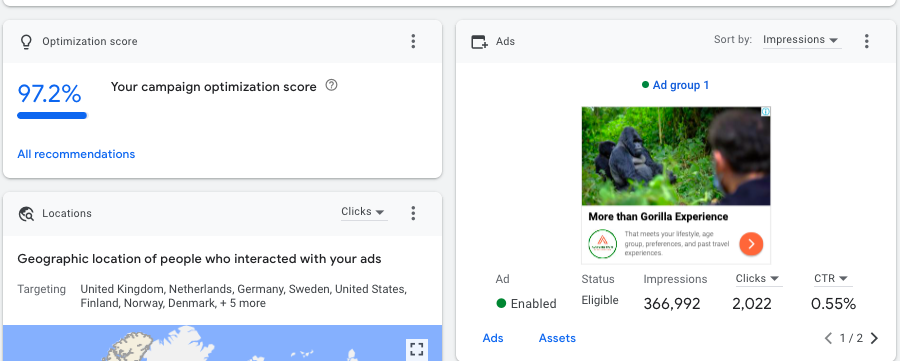The height and width of the screenshot is (361, 900).
Task: Click the Ads card window-plus icon
Action: pyautogui.click(x=479, y=42)
